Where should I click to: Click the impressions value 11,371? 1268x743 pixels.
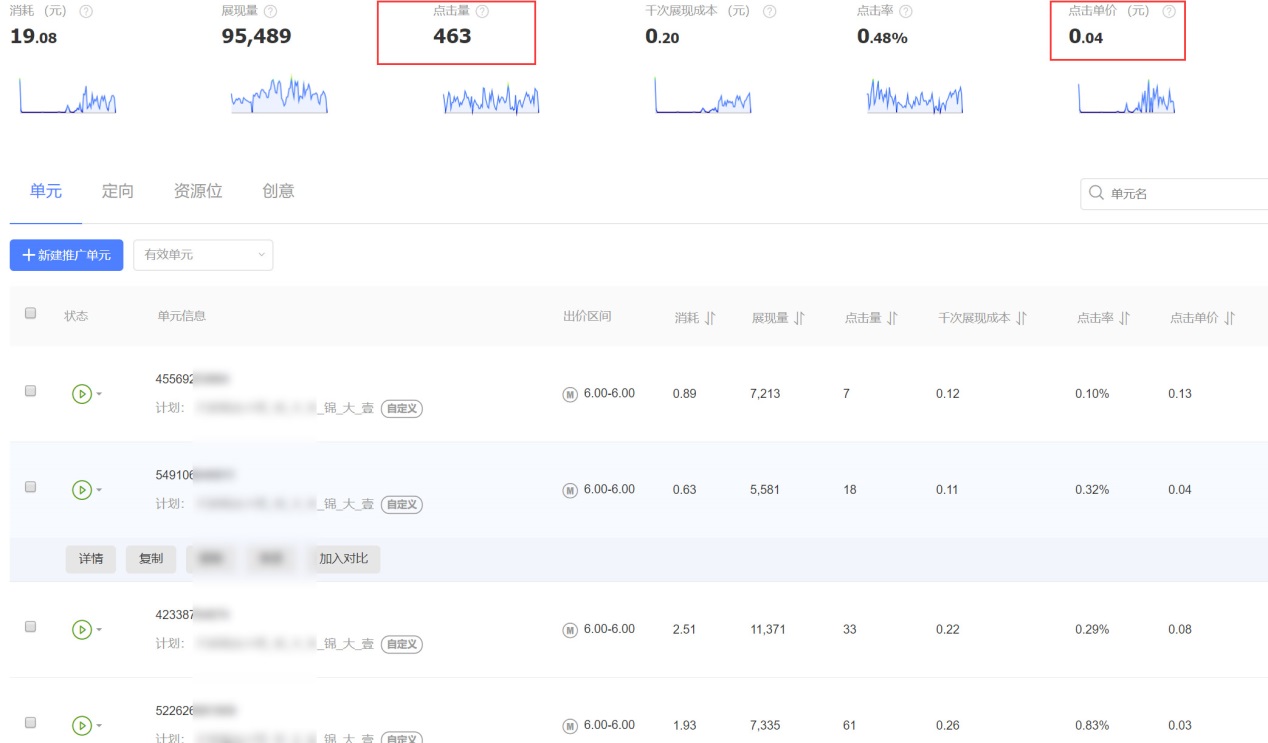coord(769,630)
